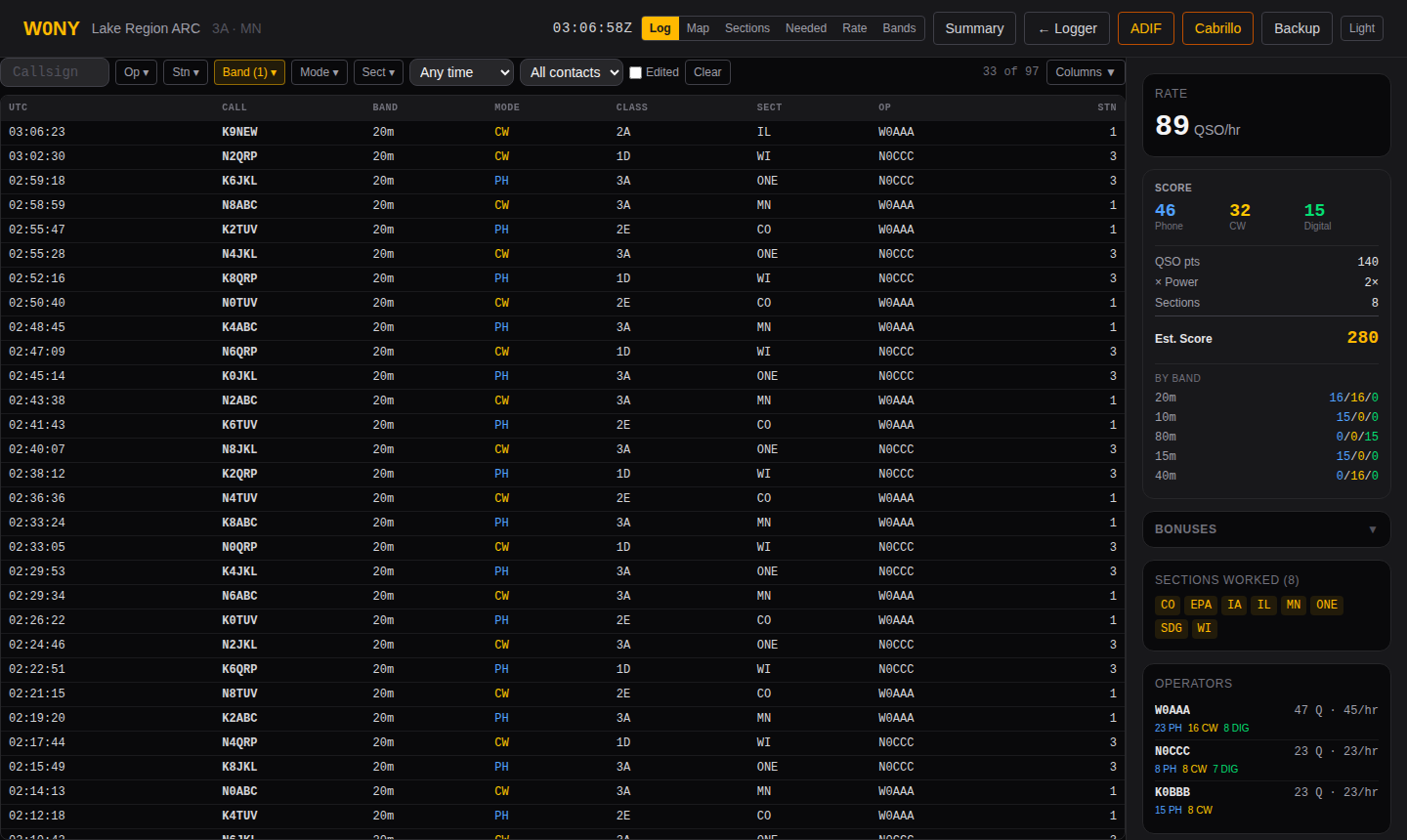The width and height of the screenshot is (1407, 840).
Task: Select the N2QRP contact row
Action: click(563, 156)
